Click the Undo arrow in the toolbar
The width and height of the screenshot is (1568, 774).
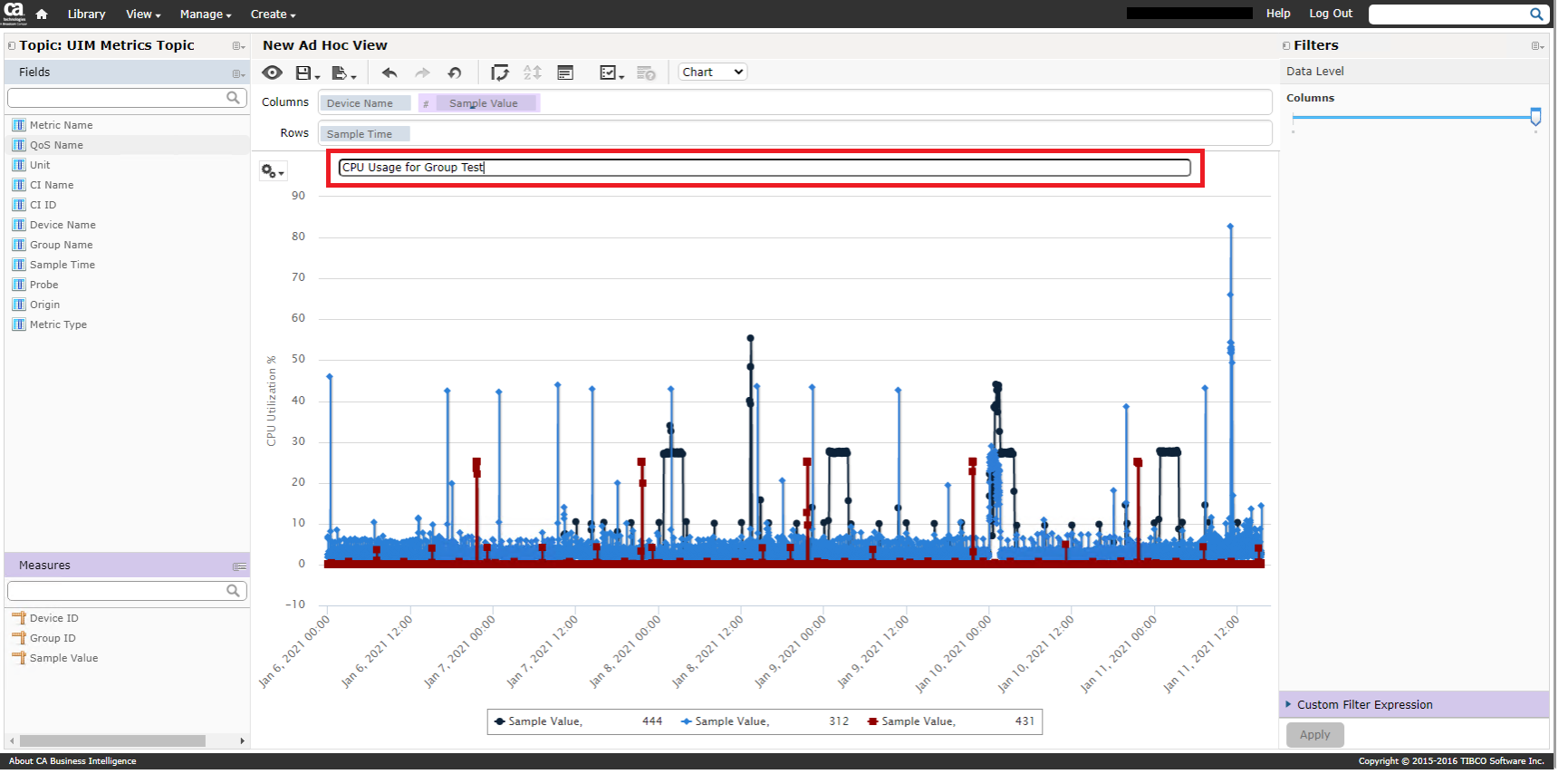click(390, 73)
